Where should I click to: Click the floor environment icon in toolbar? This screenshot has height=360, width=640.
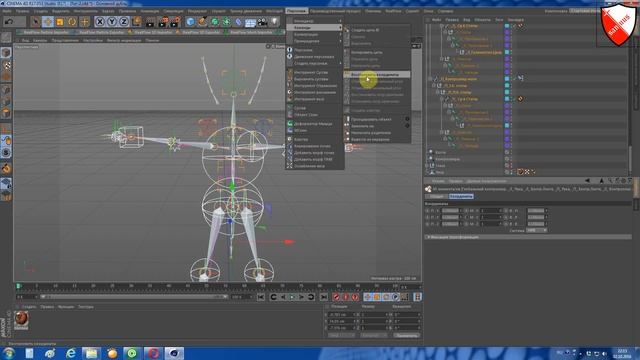tap(251, 21)
